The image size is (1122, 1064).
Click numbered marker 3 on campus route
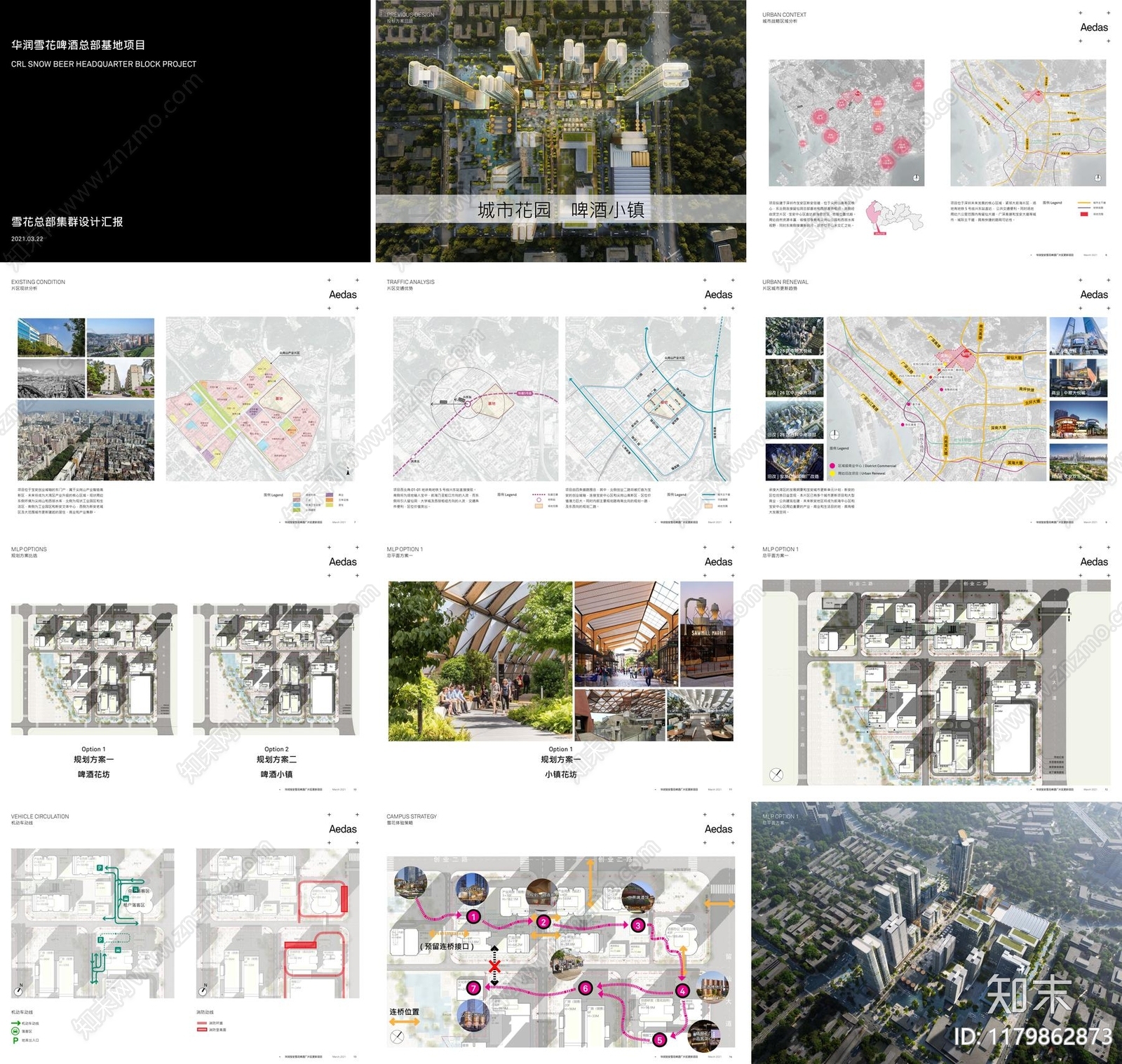(637, 925)
